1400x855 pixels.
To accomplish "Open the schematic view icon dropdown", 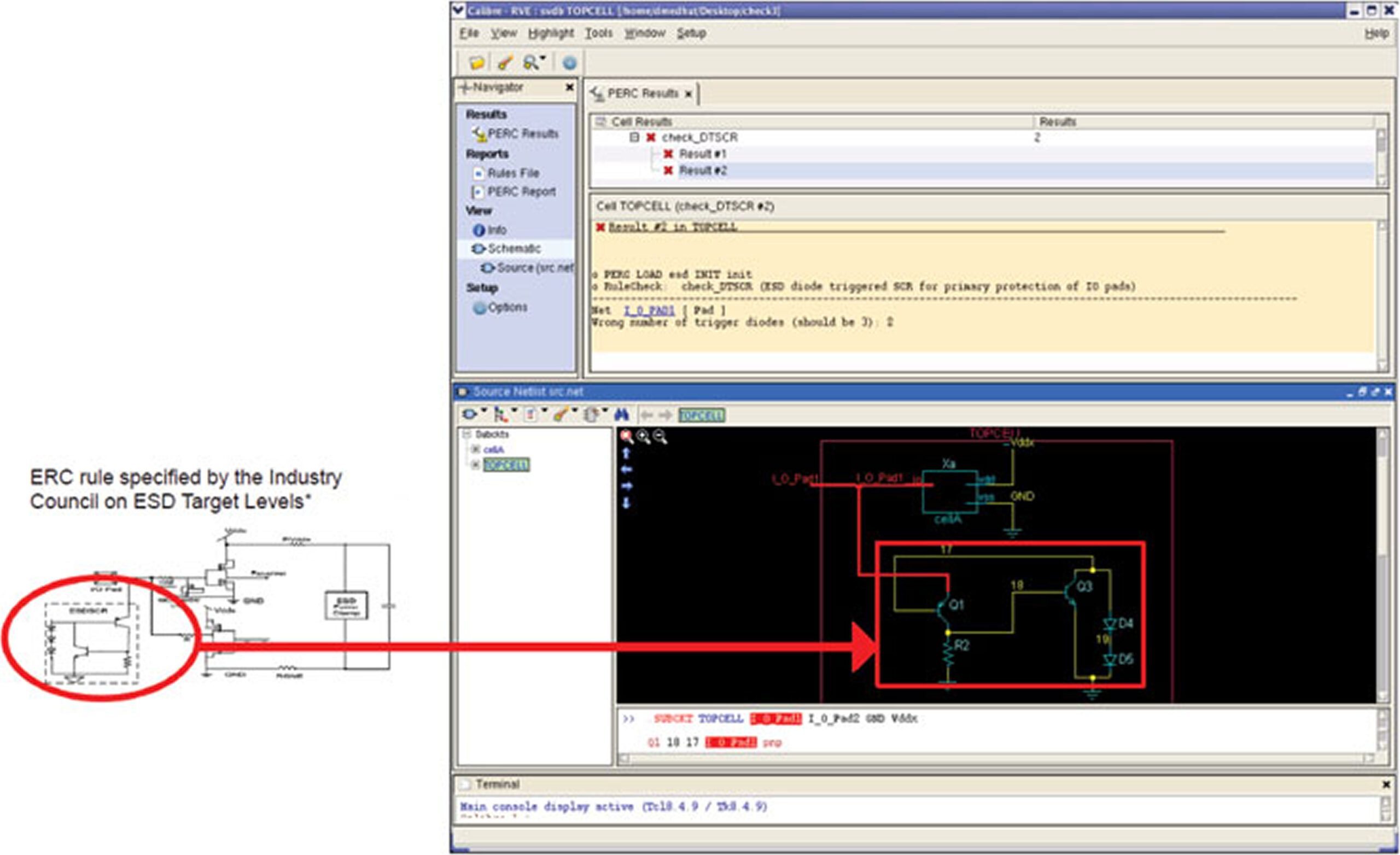I will tap(485, 410).
